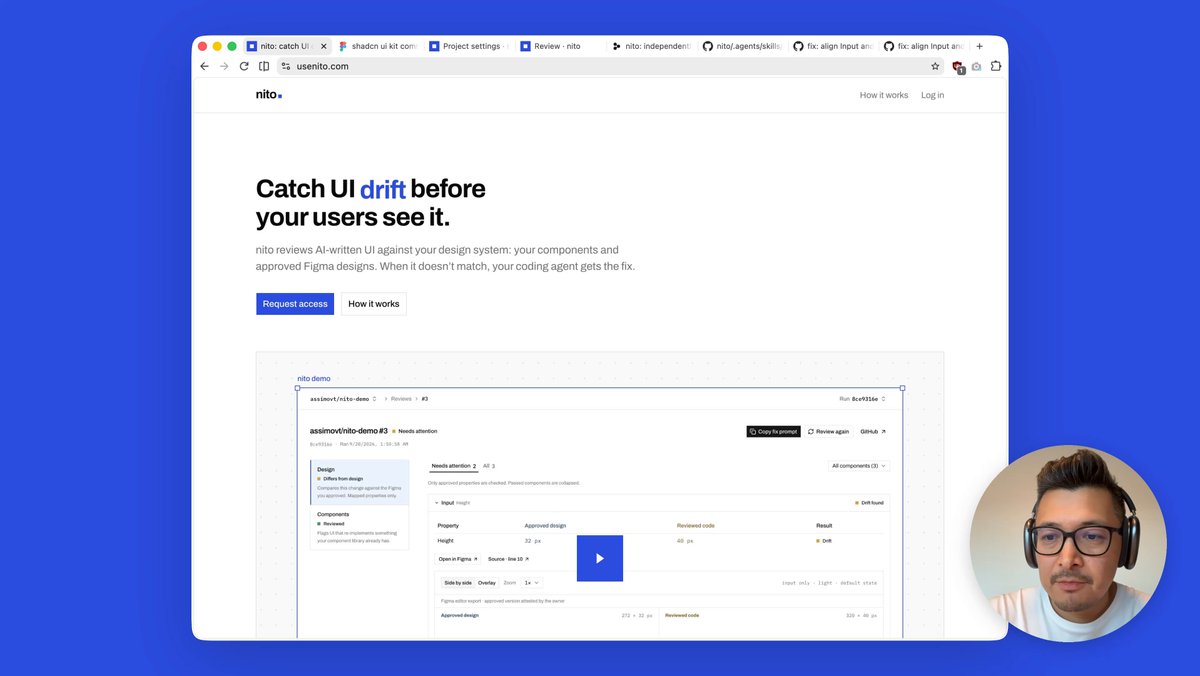Bookmark this page with the star icon

pos(935,66)
